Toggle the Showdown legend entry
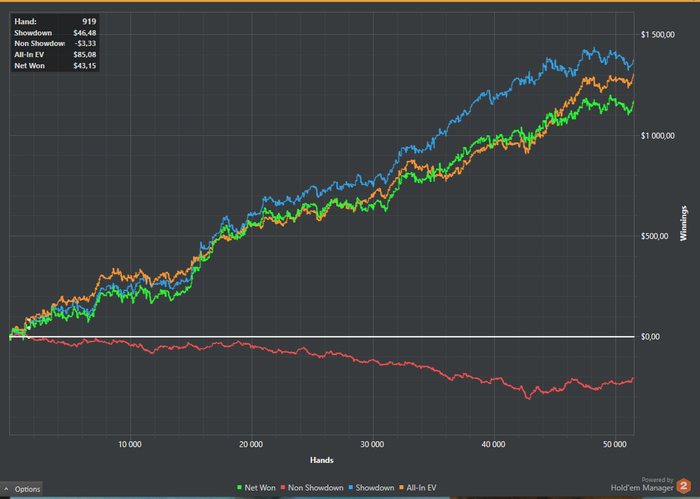The width and height of the screenshot is (700, 499). click(371, 488)
